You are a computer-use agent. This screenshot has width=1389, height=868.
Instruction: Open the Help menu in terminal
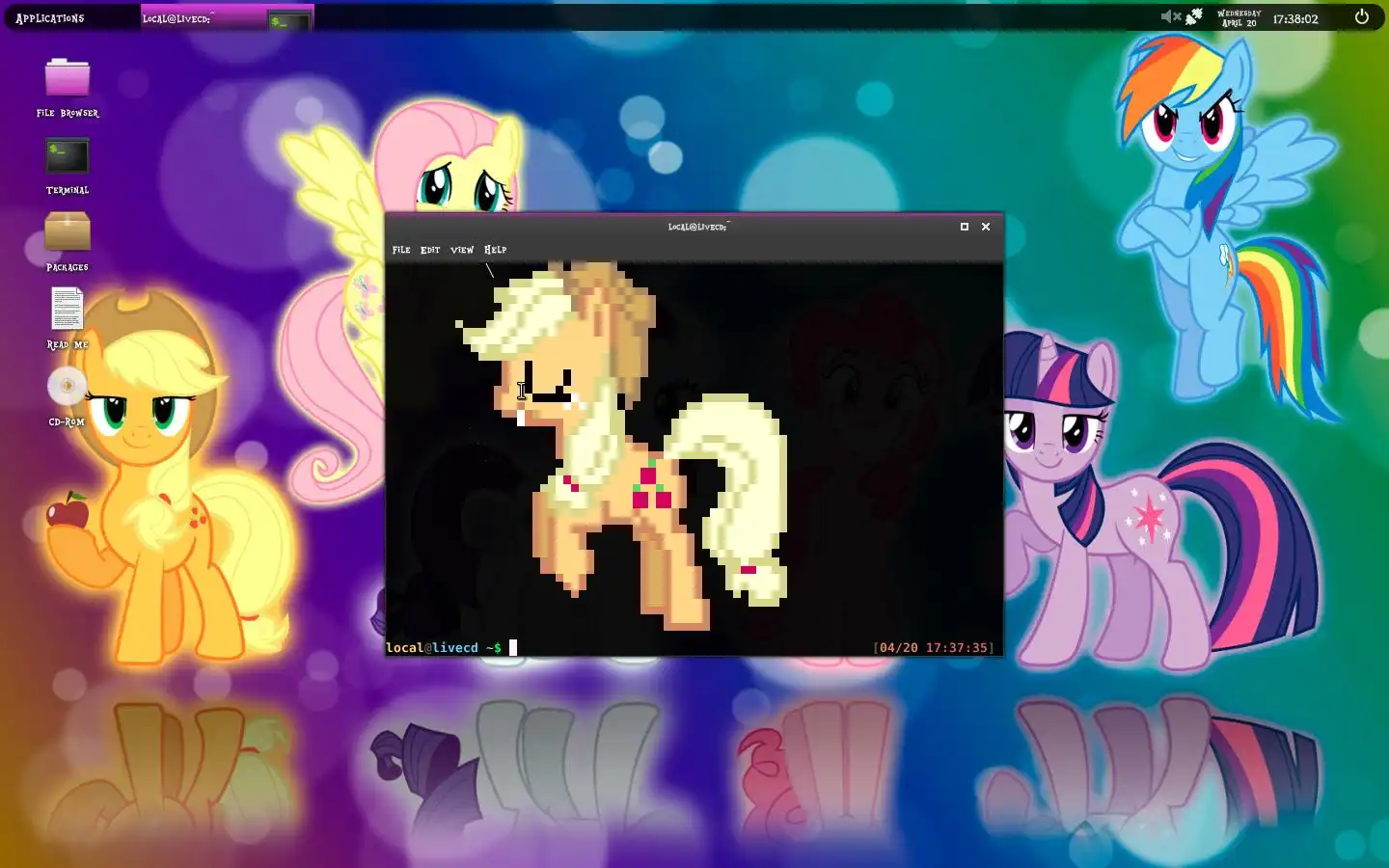(x=495, y=250)
